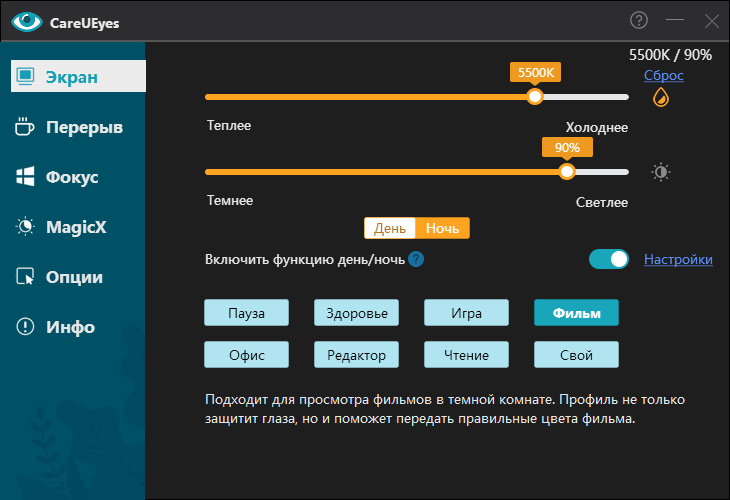Click the color temperature slider handle
730x500 pixels.
pyautogui.click(x=535, y=97)
